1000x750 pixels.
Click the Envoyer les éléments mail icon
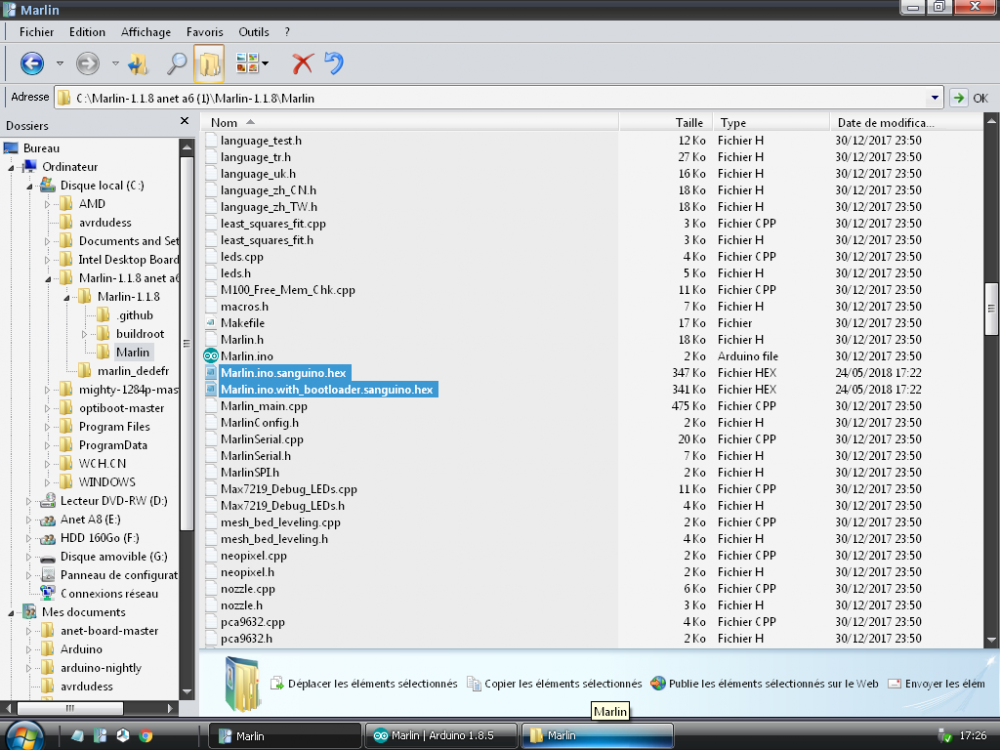tap(895, 684)
